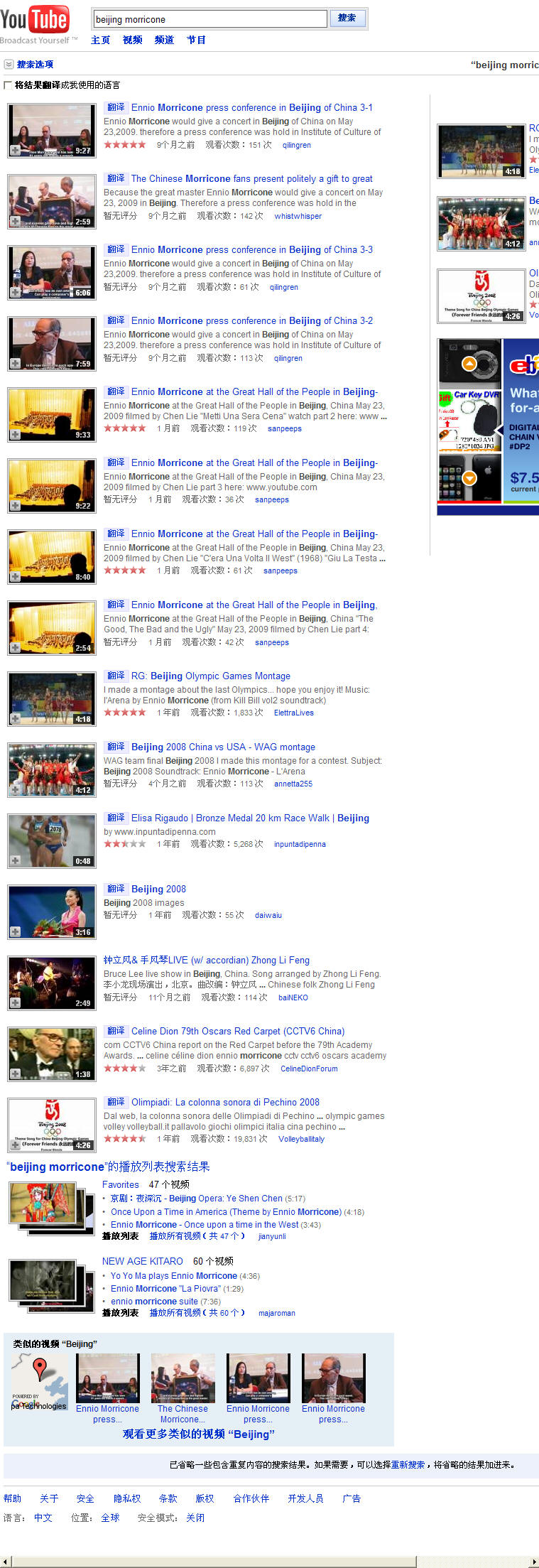This screenshot has width=539, height=1568.
Task: Click translate tag for 'Celine Dion 79th Oscars'
Action: pos(116,1031)
